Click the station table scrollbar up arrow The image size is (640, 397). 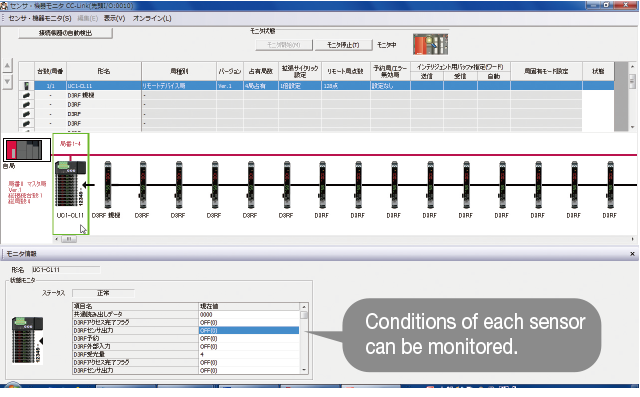(632, 67)
